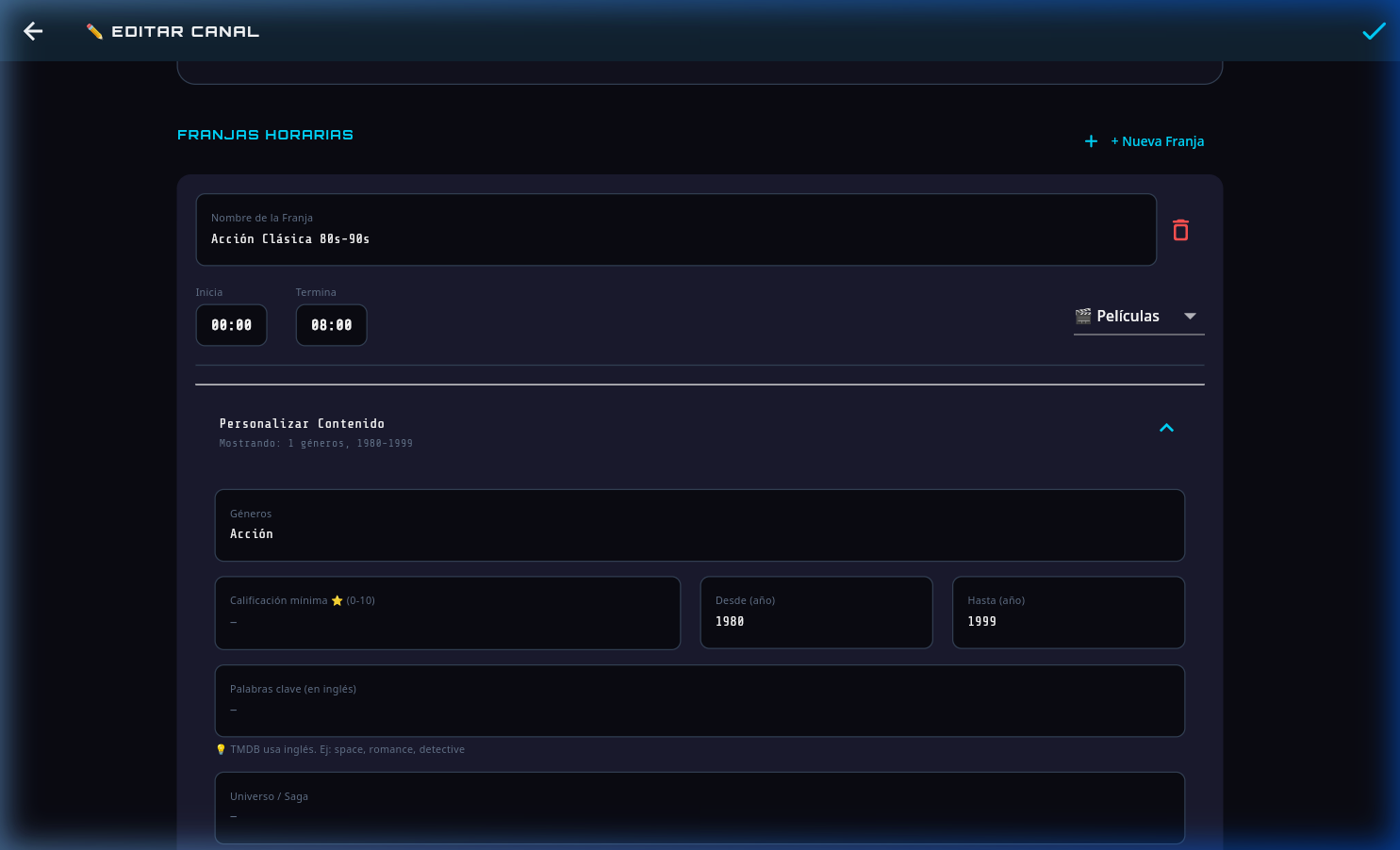The height and width of the screenshot is (850, 1400).
Task: Click the Universo / Saga field
Action: coord(699,808)
